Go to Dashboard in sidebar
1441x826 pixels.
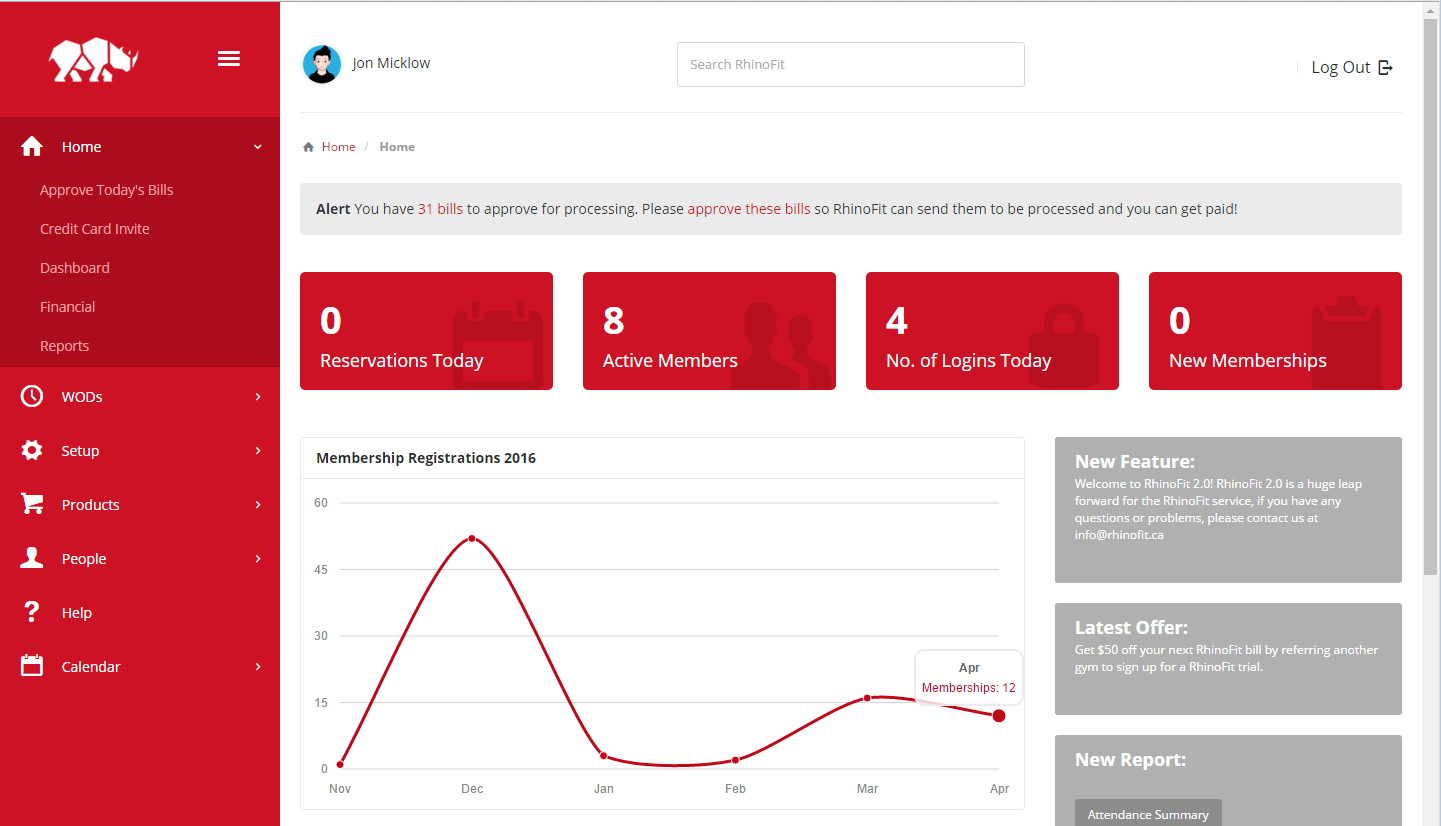pyautogui.click(x=75, y=268)
